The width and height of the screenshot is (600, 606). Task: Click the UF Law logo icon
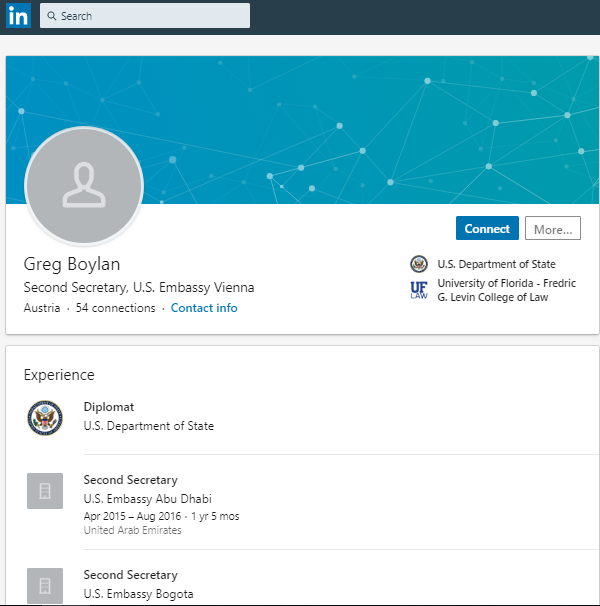point(418,290)
